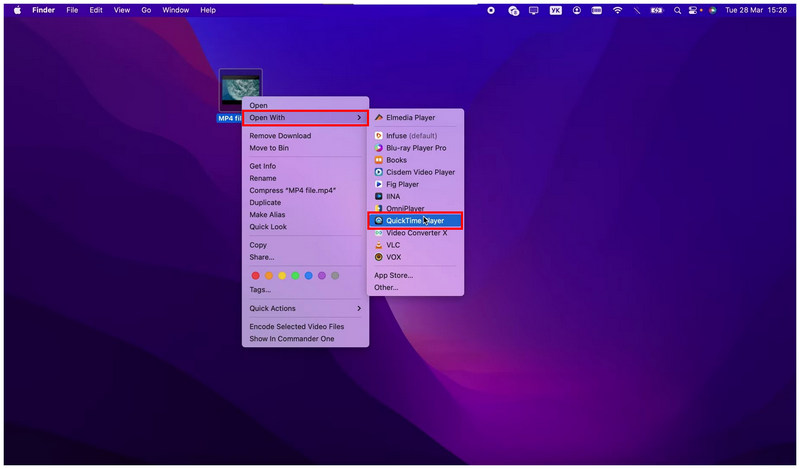The width and height of the screenshot is (800, 469).
Task: Open with Elmedia Player
Action: tap(415, 117)
